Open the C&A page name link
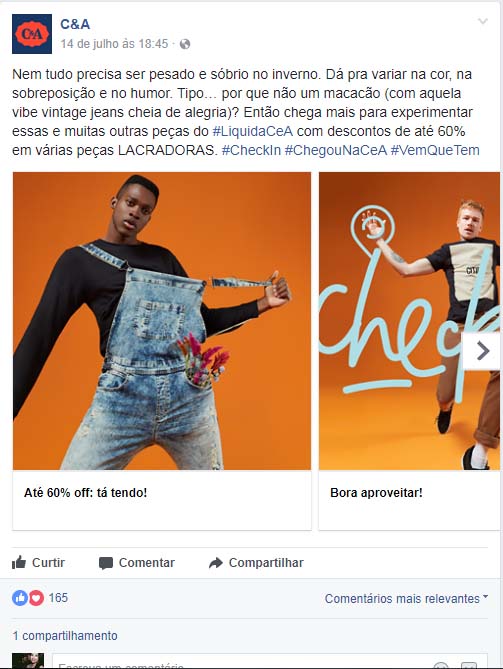Screen dimensions: 503x669 point(75,24)
